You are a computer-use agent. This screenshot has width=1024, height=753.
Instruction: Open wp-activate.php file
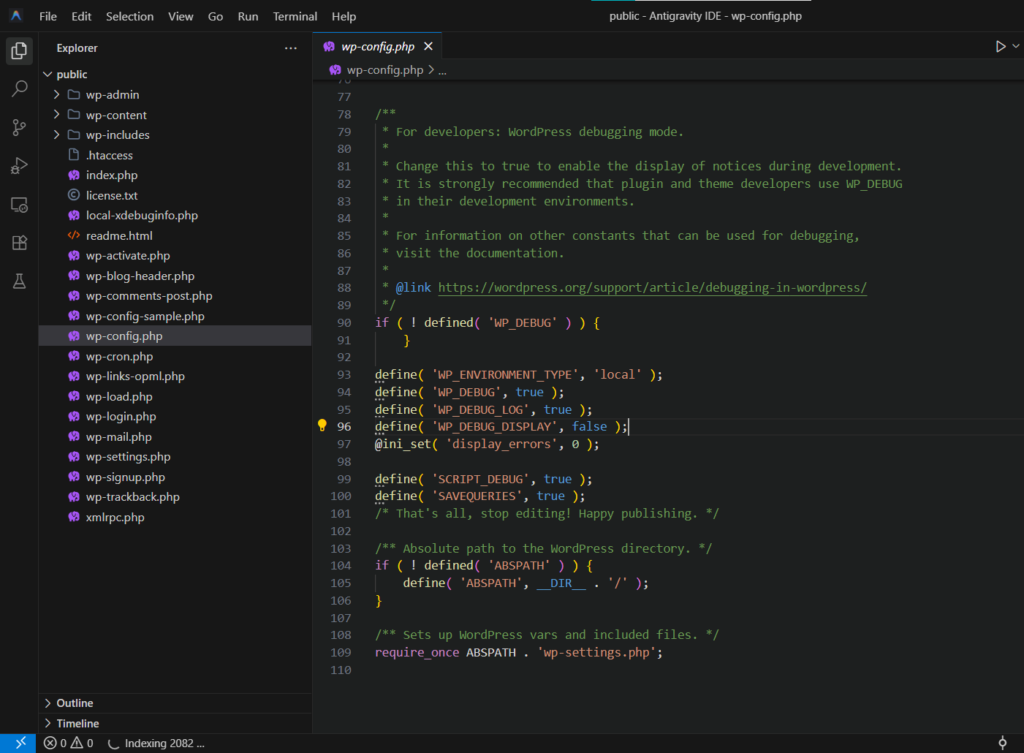tap(175, 255)
